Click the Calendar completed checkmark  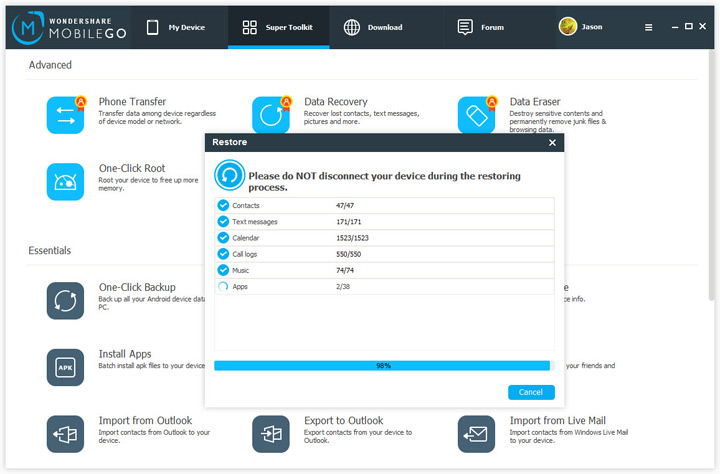(x=223, y=237)
